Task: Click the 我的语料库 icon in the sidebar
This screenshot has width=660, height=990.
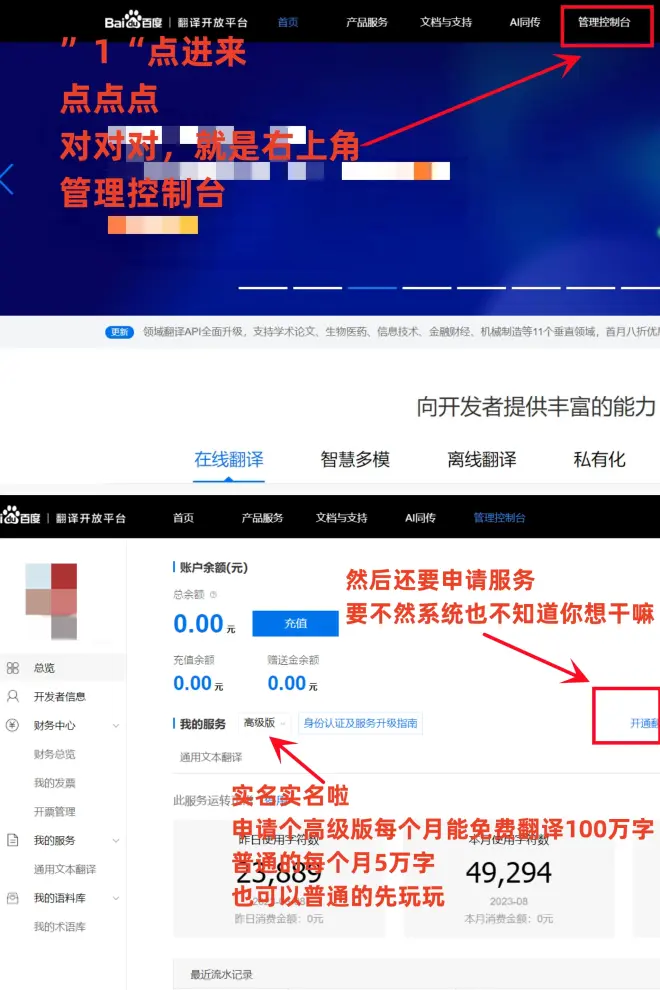Action: [x=13, y=898]
